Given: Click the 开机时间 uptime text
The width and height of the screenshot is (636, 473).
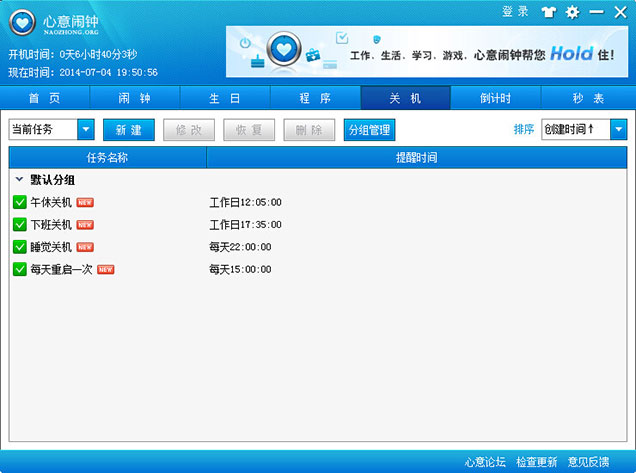Looking at the screenshot, I should (x=73, y=54).
